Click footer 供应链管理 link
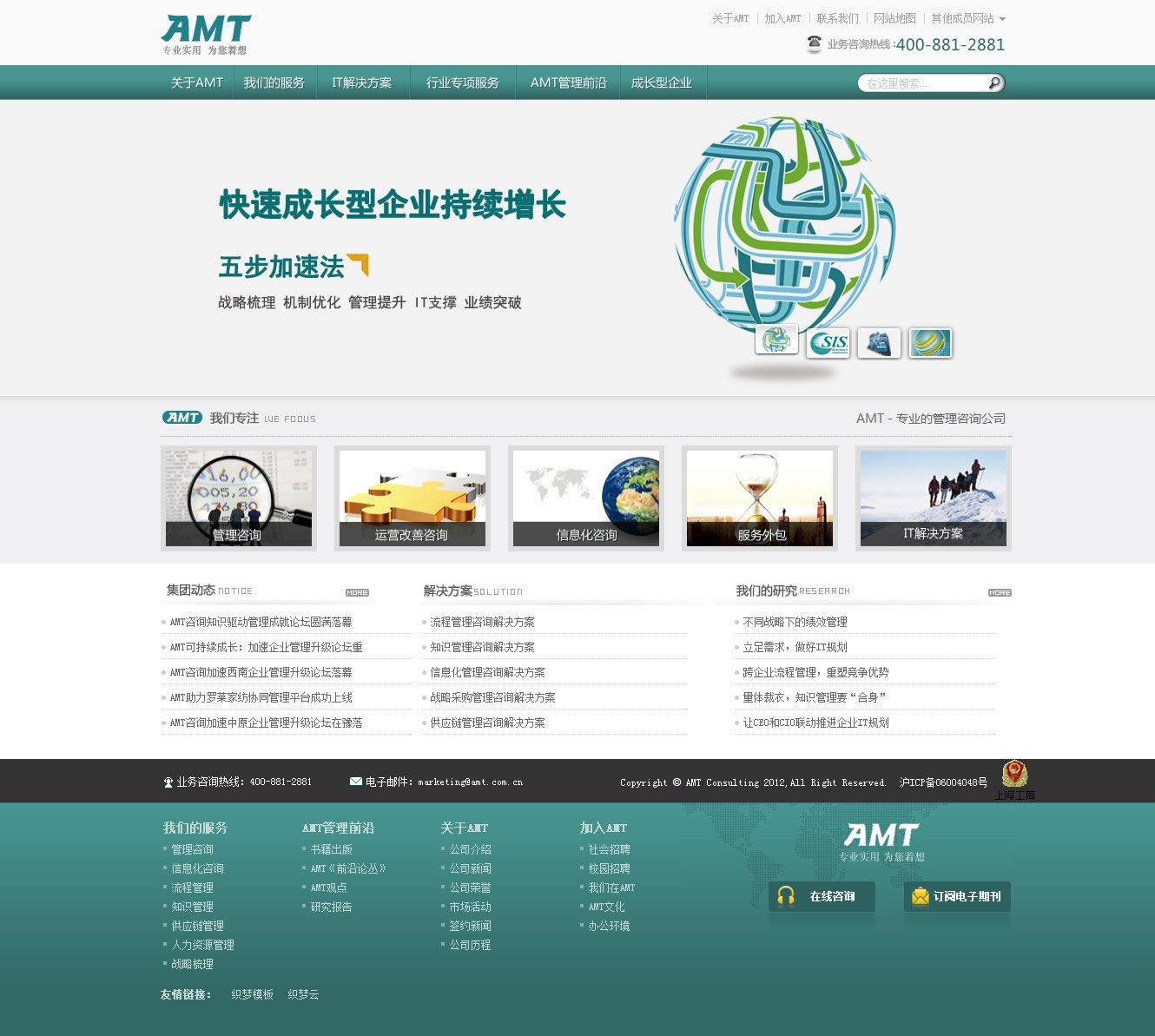Screen dimensions: 1155x1036 click(x=197, y=926)
